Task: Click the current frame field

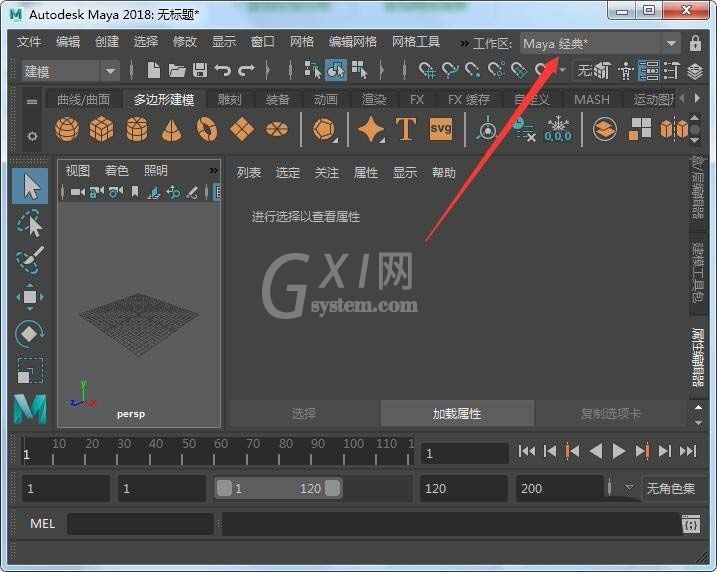Action: click(465, 454)
